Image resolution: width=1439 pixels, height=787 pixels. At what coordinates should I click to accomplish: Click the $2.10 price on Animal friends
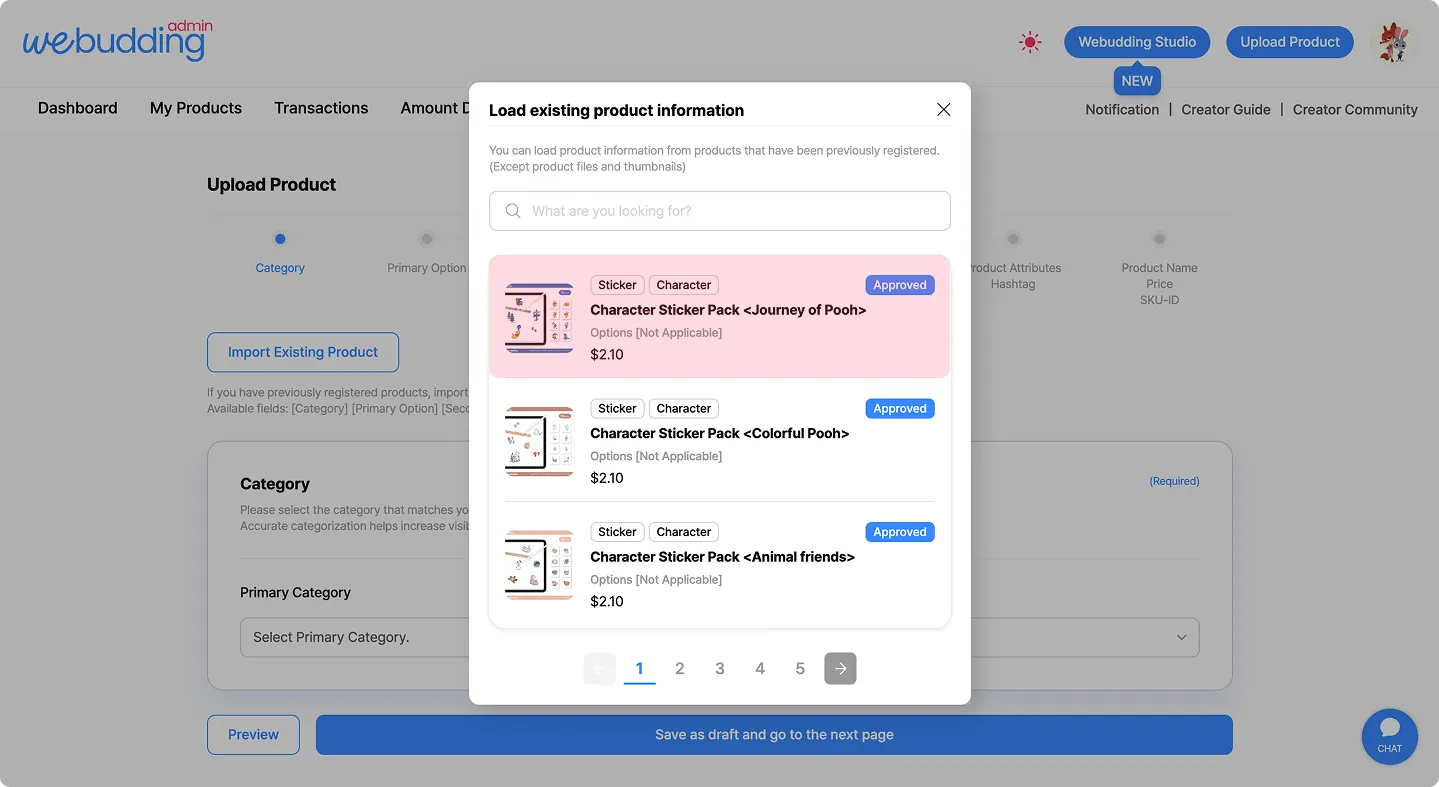pos(607,601)
